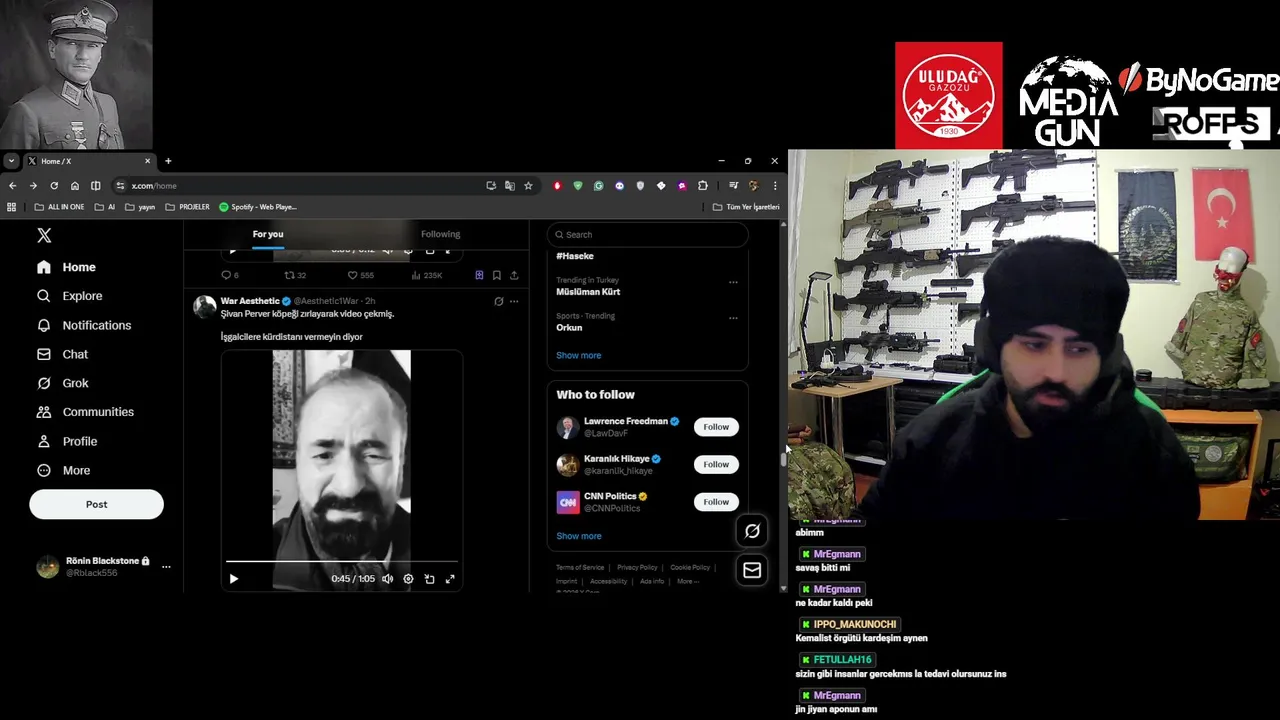Click into the X Search field
This screenshot has width=1280, height=720.
(x=647, y=234)
